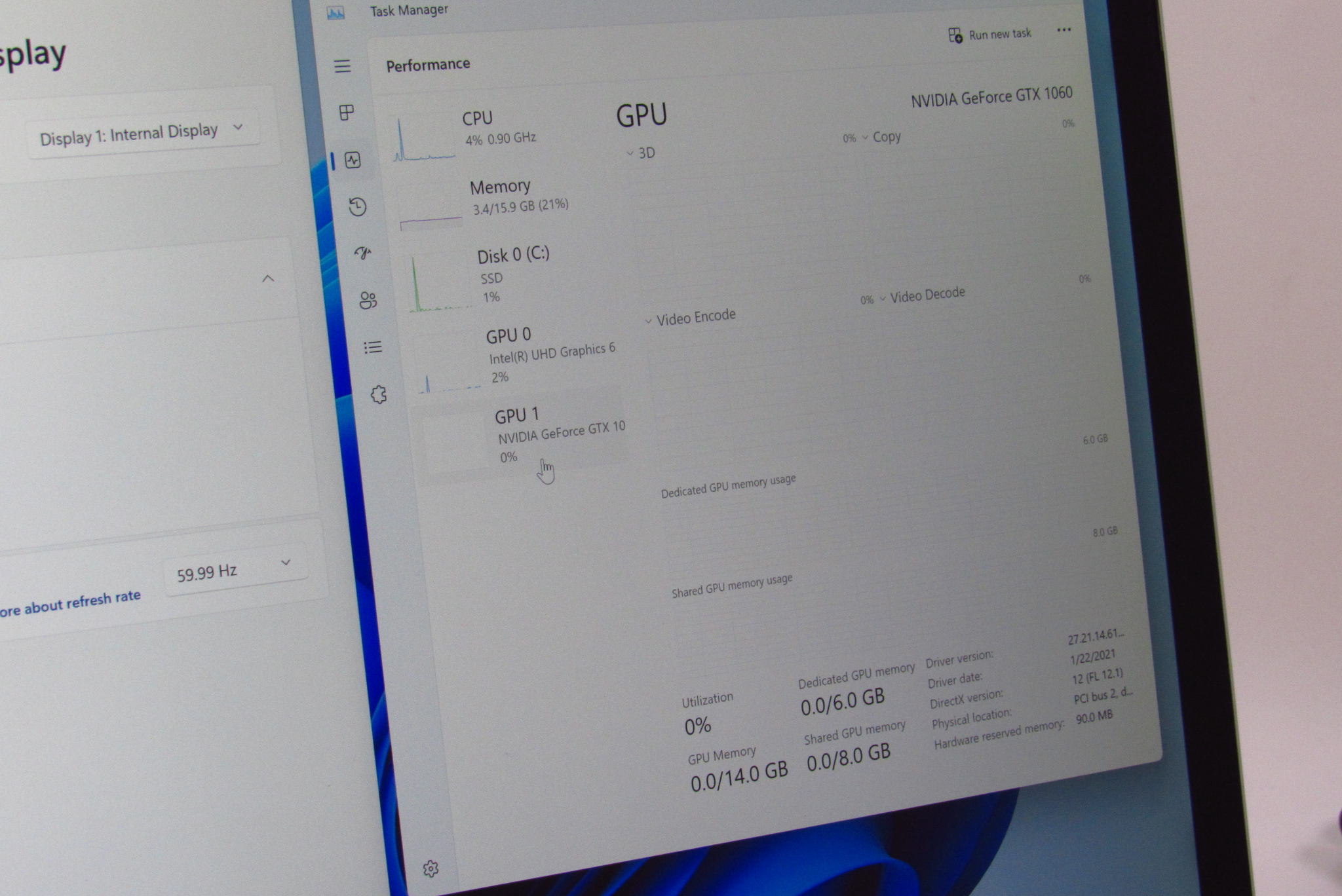Open the App history icon
1342x896 pixels.
tap(357, 207)
